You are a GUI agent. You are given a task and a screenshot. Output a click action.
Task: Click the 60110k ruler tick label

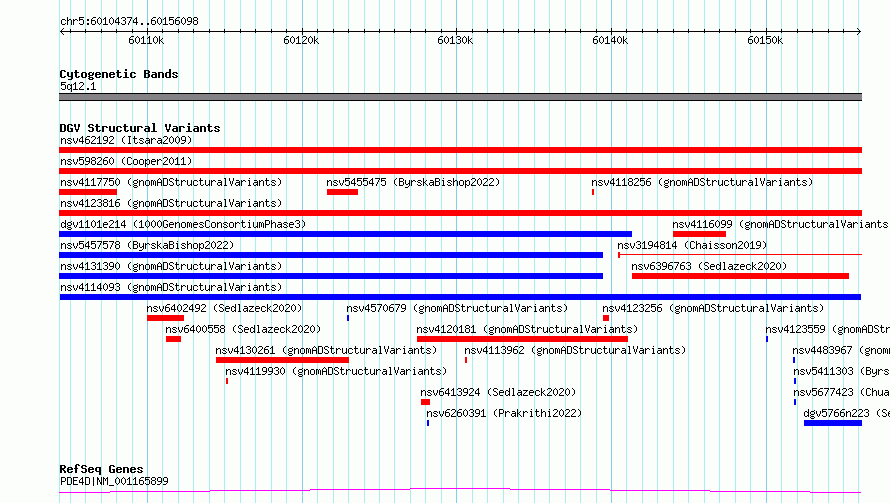tap(146, 40)
